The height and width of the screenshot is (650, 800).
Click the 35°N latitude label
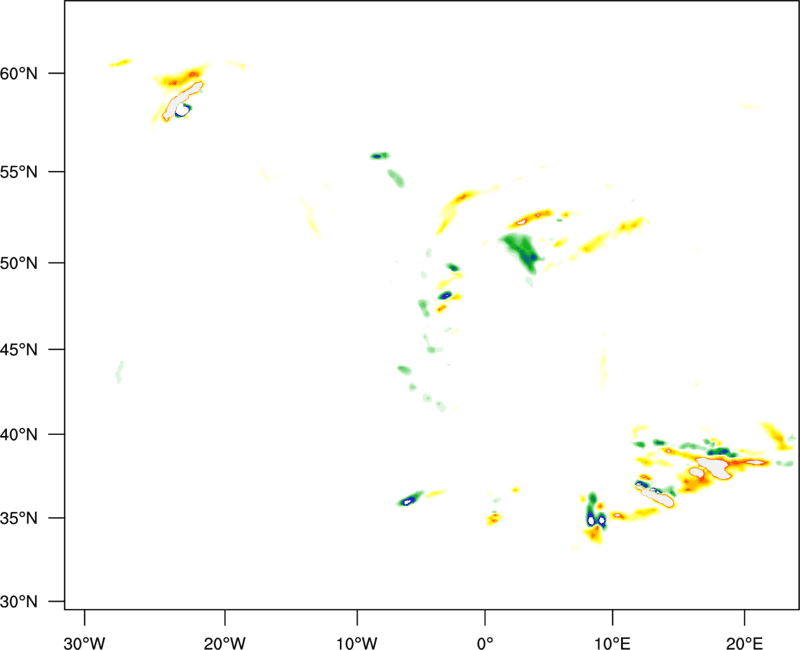click(x=19, y=518)
